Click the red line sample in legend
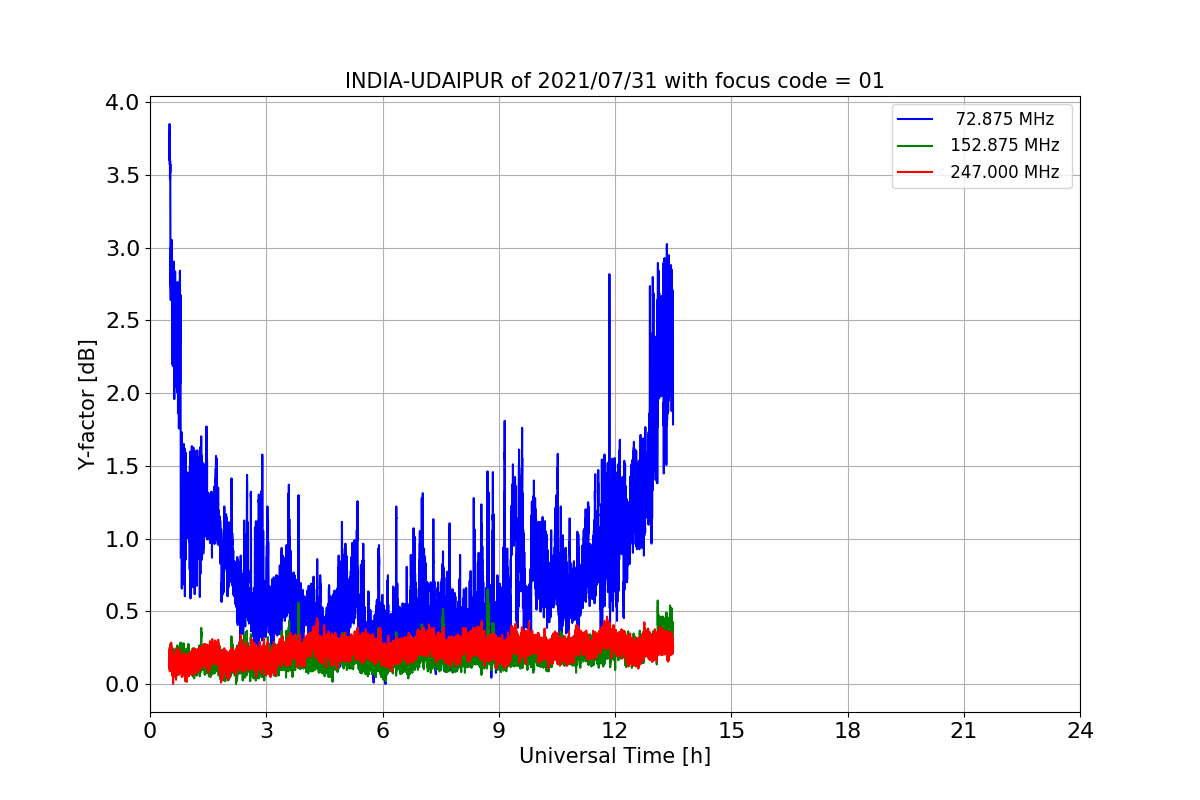Image resolution: width=1200 pixels, height=800 pixels. click(x=915, y=172)
